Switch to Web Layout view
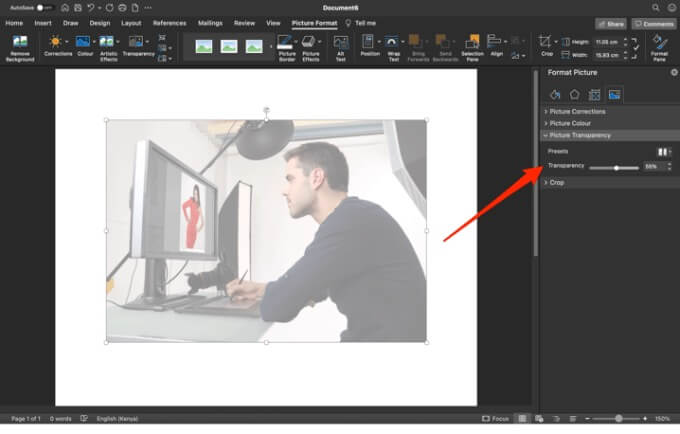 pyautogui.click(x=539, y=418)
